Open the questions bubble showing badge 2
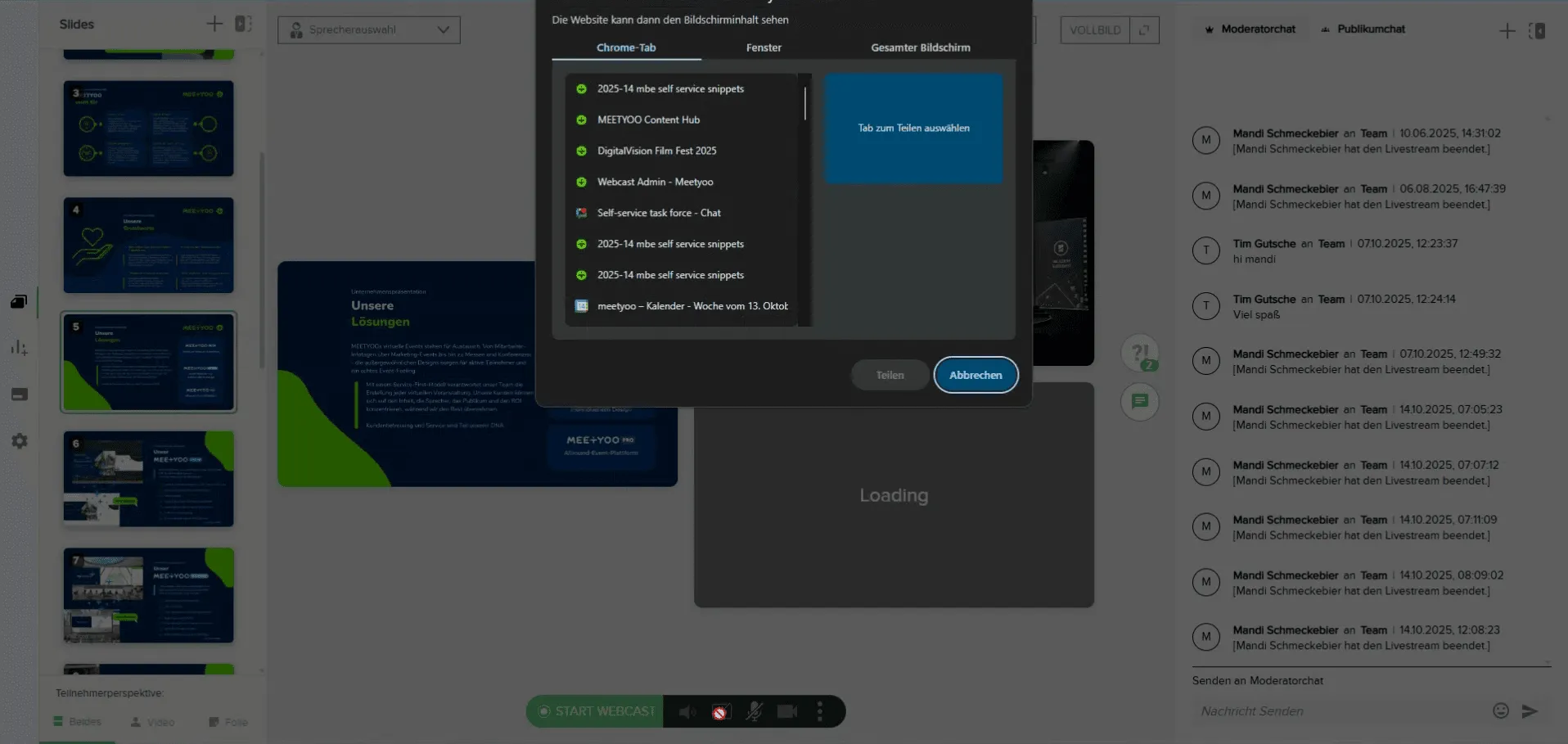Screen dimensions: 1568x744 1139,354
